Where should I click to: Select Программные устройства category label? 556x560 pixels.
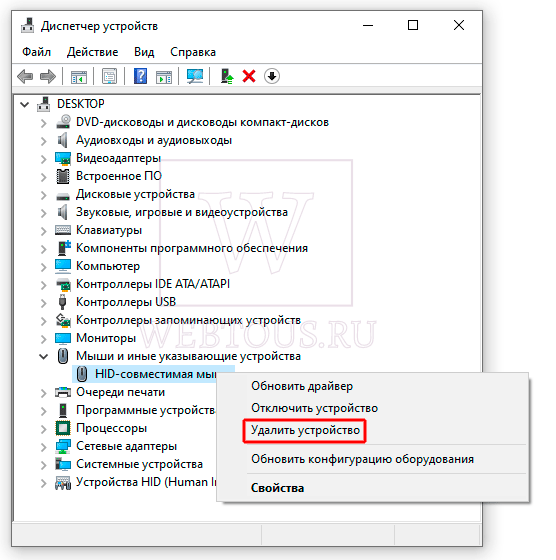point(145,410)
